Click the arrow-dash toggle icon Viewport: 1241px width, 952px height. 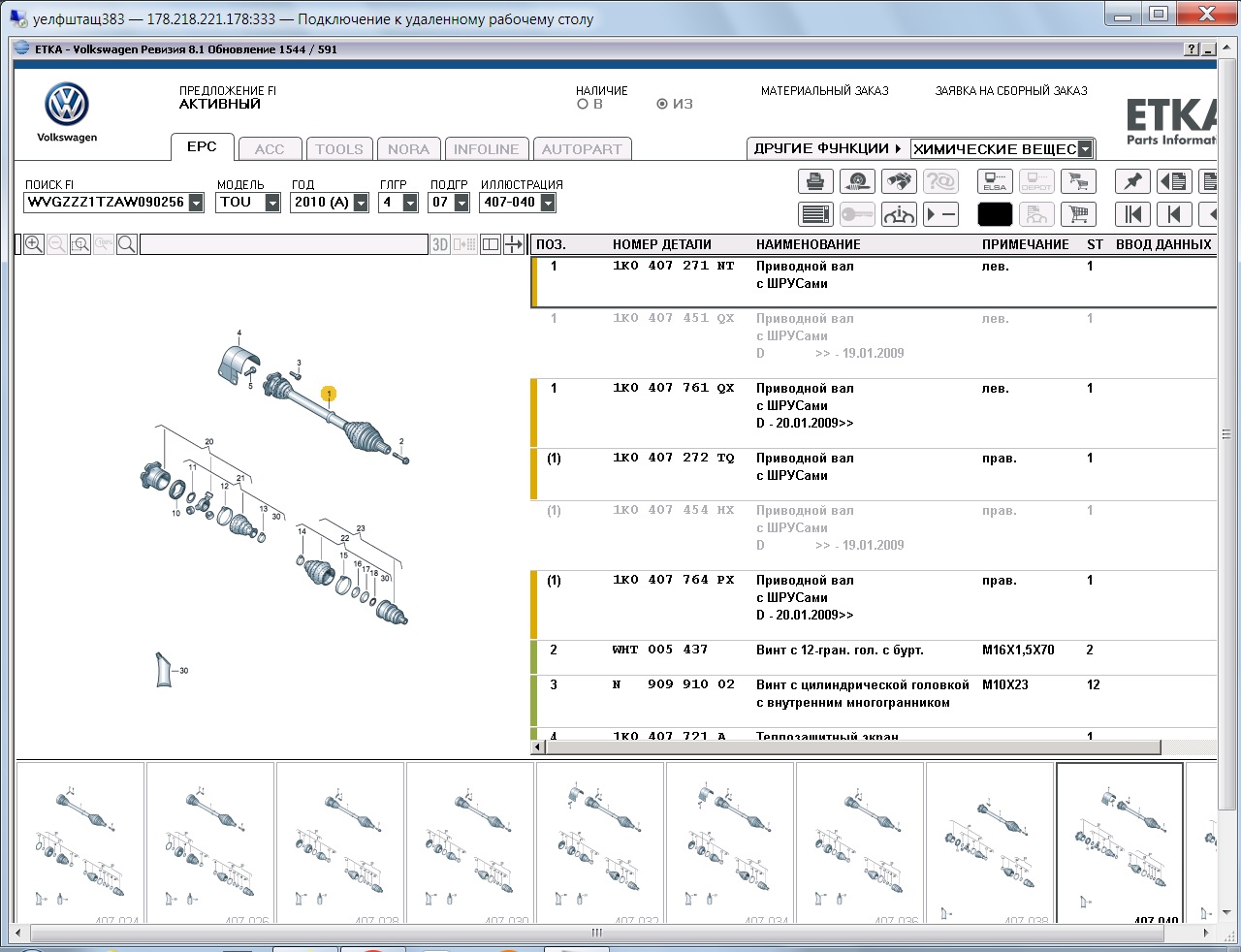point(940,214)
